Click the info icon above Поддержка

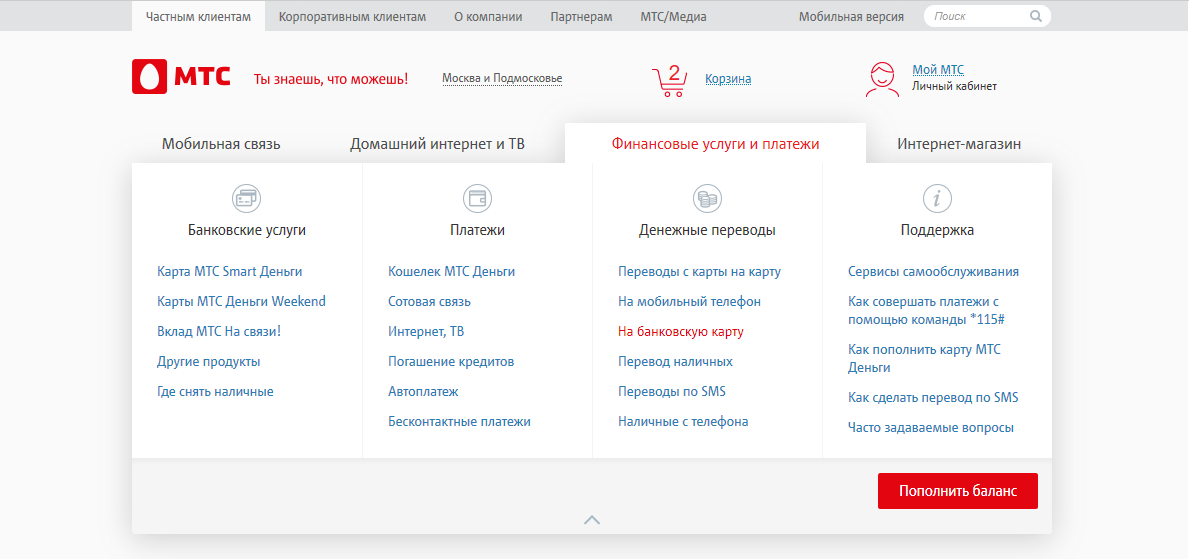[x=937, y=199]
